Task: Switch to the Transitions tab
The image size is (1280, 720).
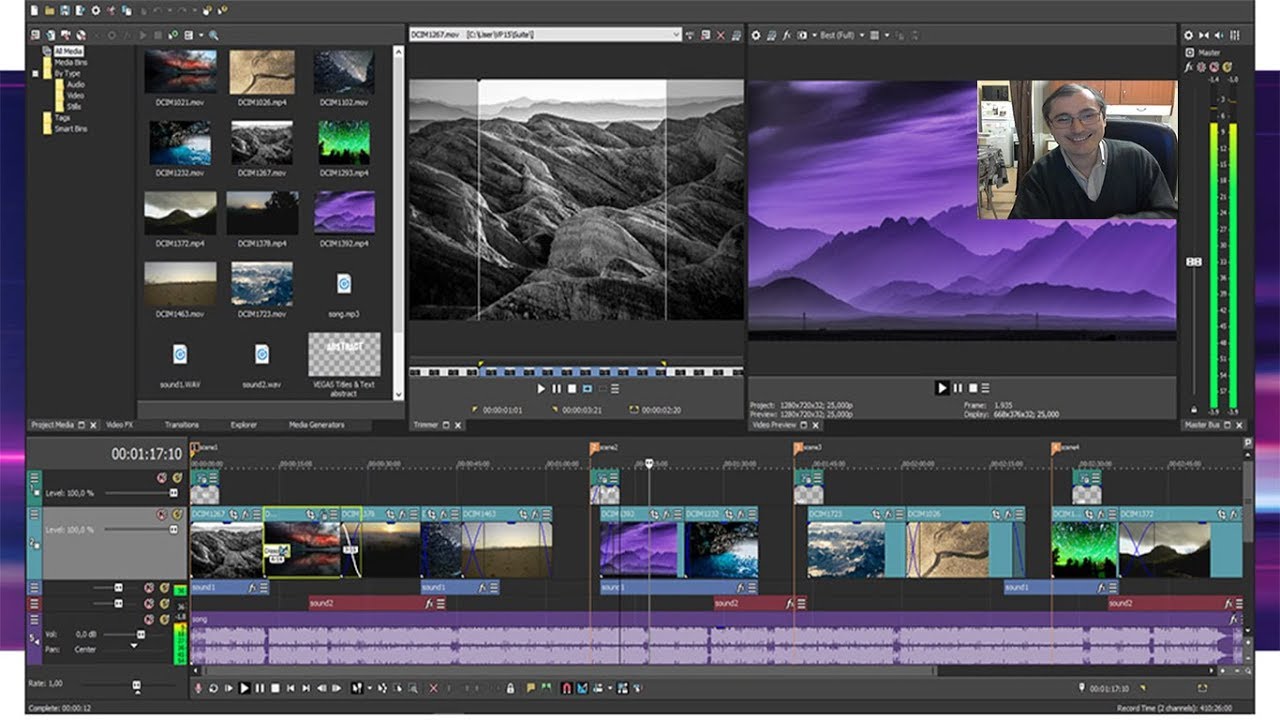Action: click(181, 425)
